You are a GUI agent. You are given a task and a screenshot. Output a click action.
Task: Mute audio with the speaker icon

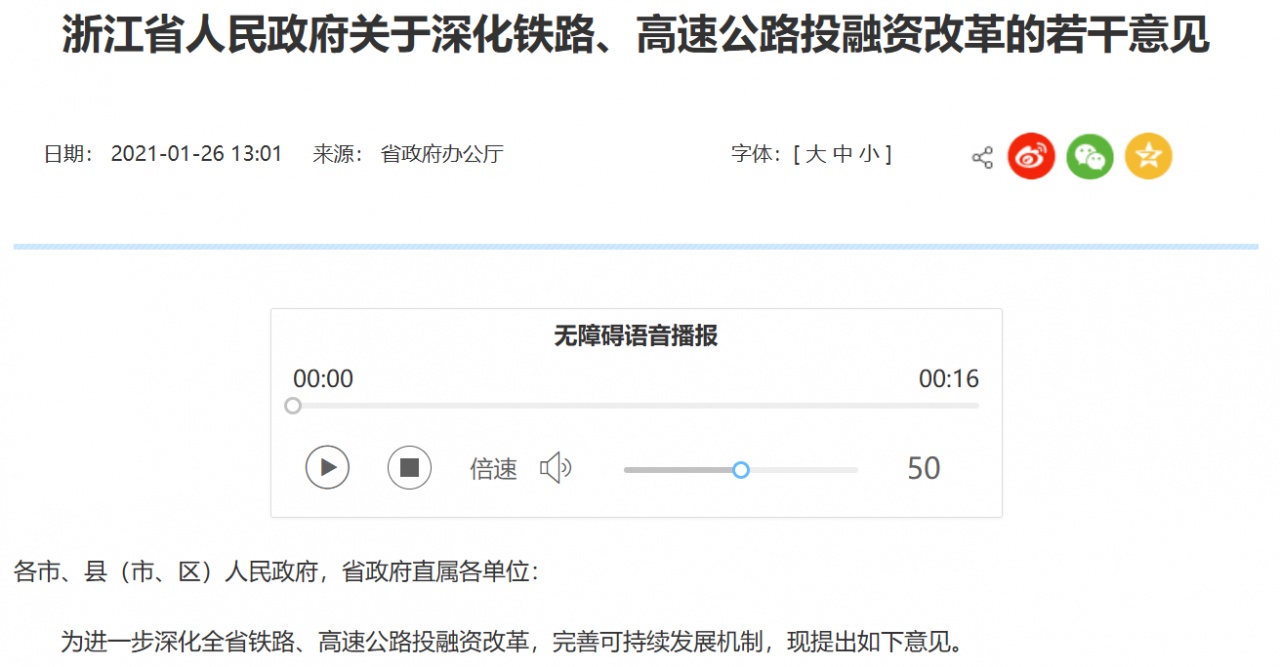[x=557, y=467]
